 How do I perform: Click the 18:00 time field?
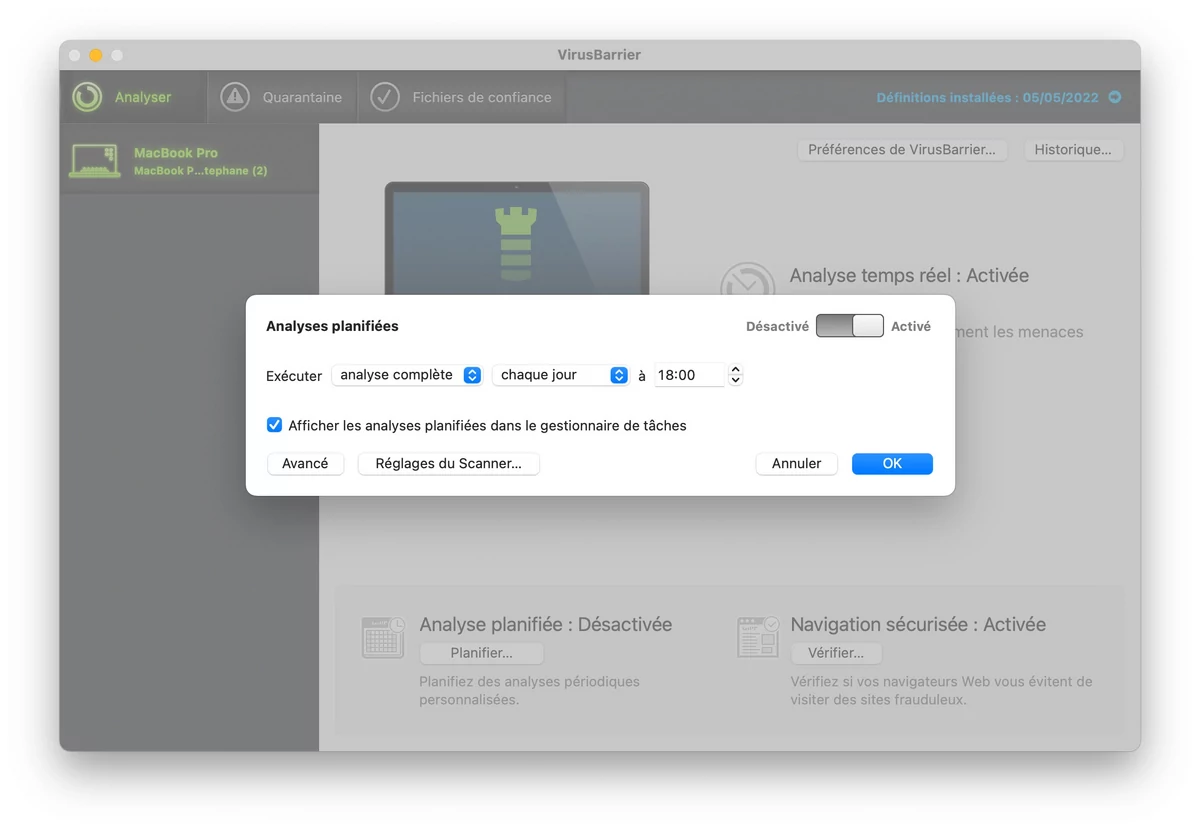point(690,375)
